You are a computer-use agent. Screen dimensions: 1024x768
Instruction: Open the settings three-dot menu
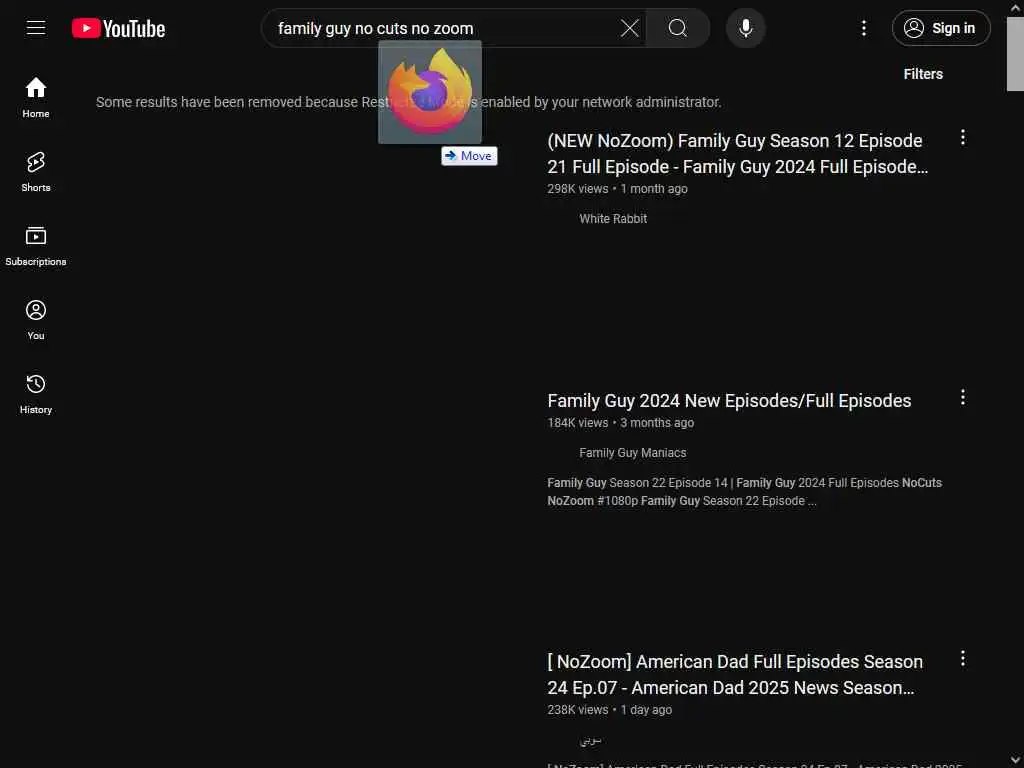(864, 28)
